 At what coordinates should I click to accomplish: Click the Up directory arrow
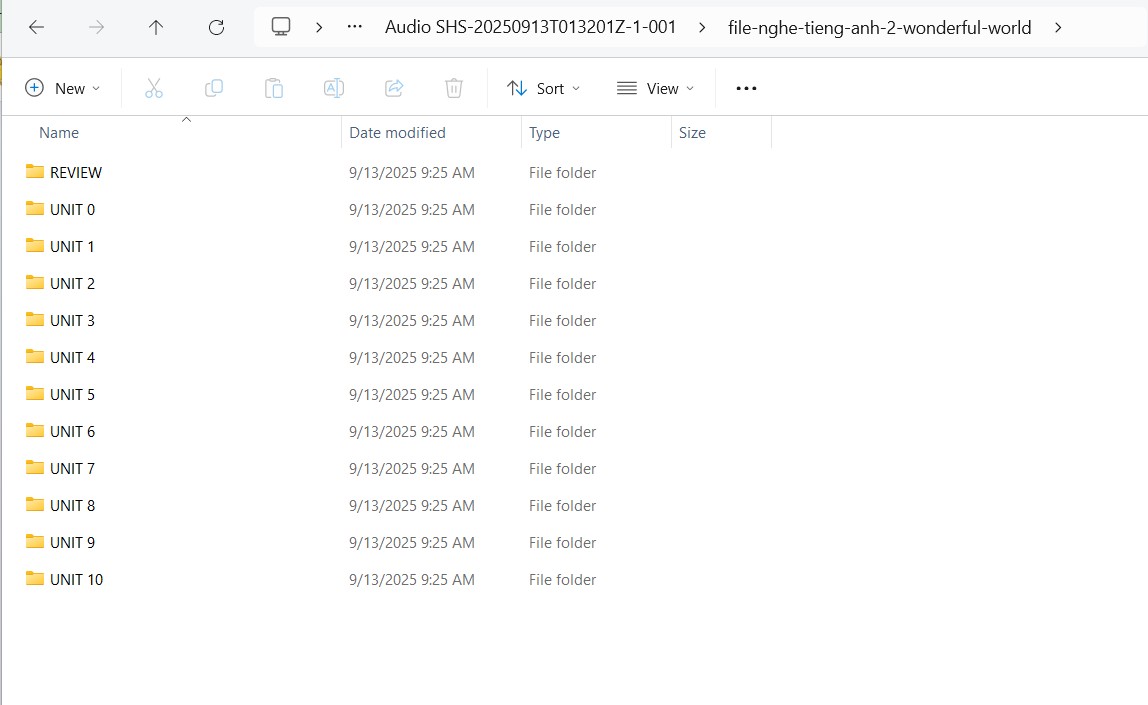(x=156, y=28)
